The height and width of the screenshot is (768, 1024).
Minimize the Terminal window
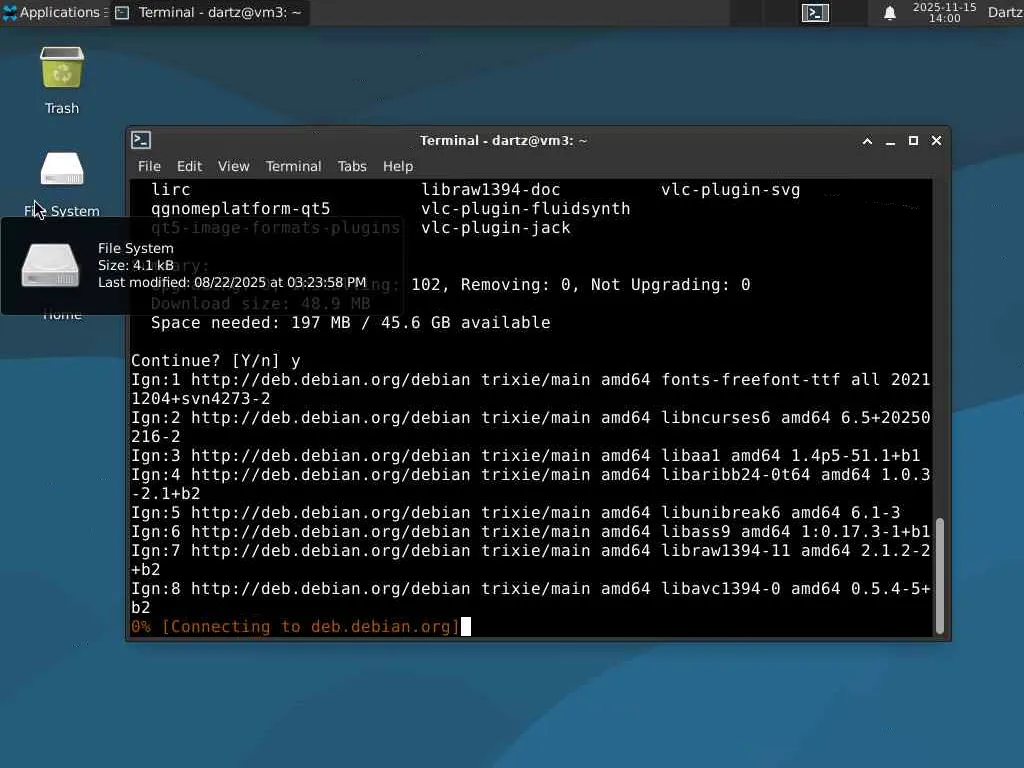[x=890, y=141]
